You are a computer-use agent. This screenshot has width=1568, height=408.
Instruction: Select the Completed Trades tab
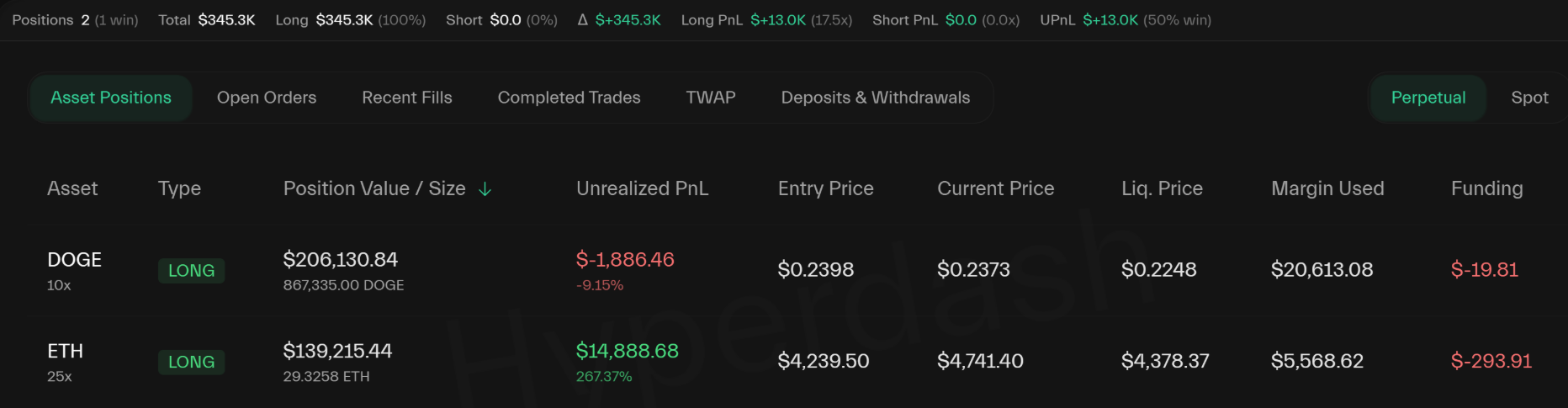point(569,98)
